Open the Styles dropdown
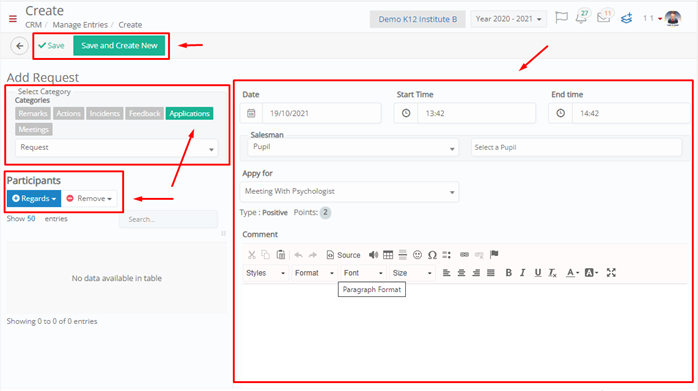Screen dimensions: 698x391 click(265, 273)
